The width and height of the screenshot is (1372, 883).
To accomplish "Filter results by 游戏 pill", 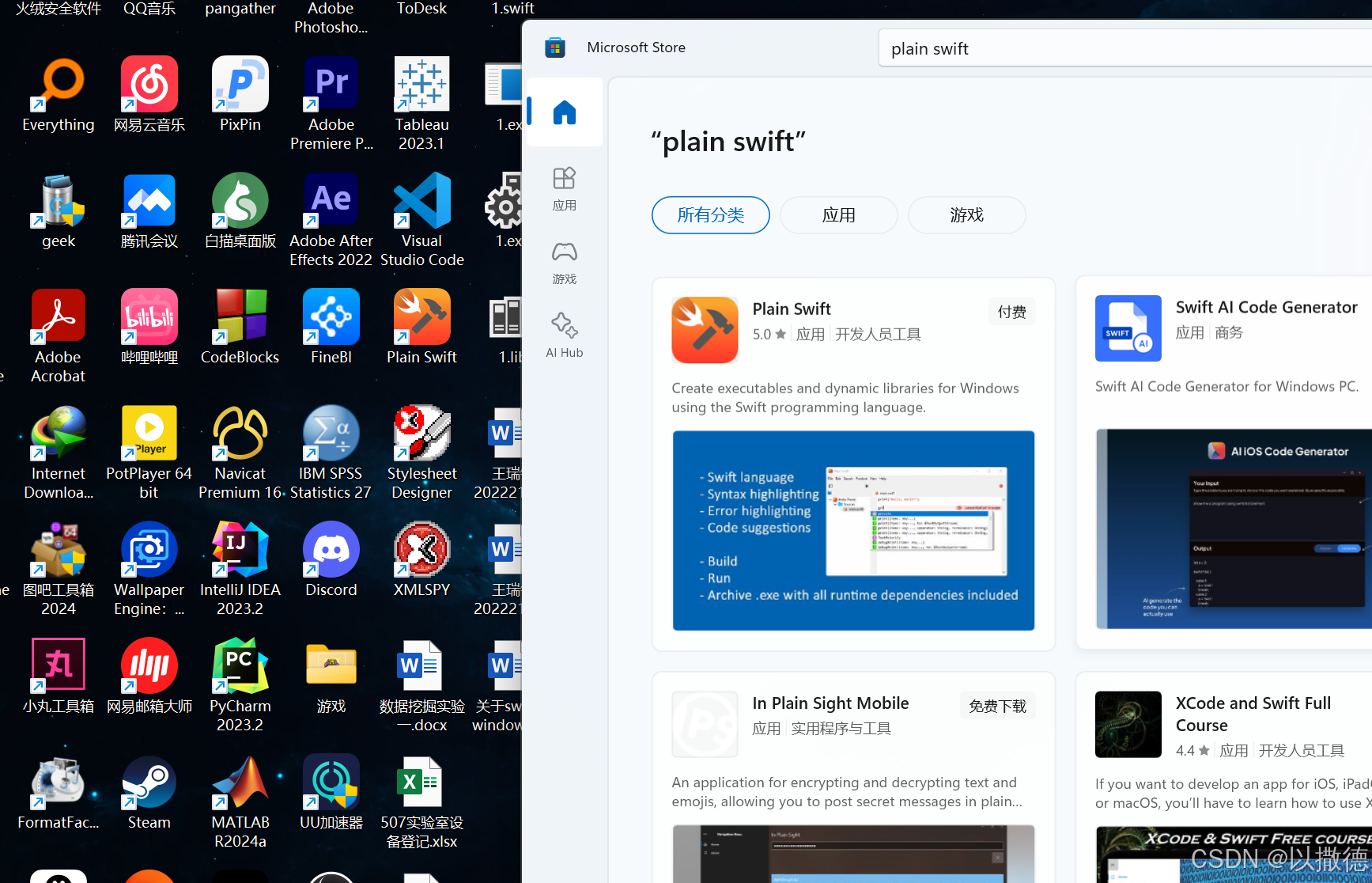I will click(967, 215).
